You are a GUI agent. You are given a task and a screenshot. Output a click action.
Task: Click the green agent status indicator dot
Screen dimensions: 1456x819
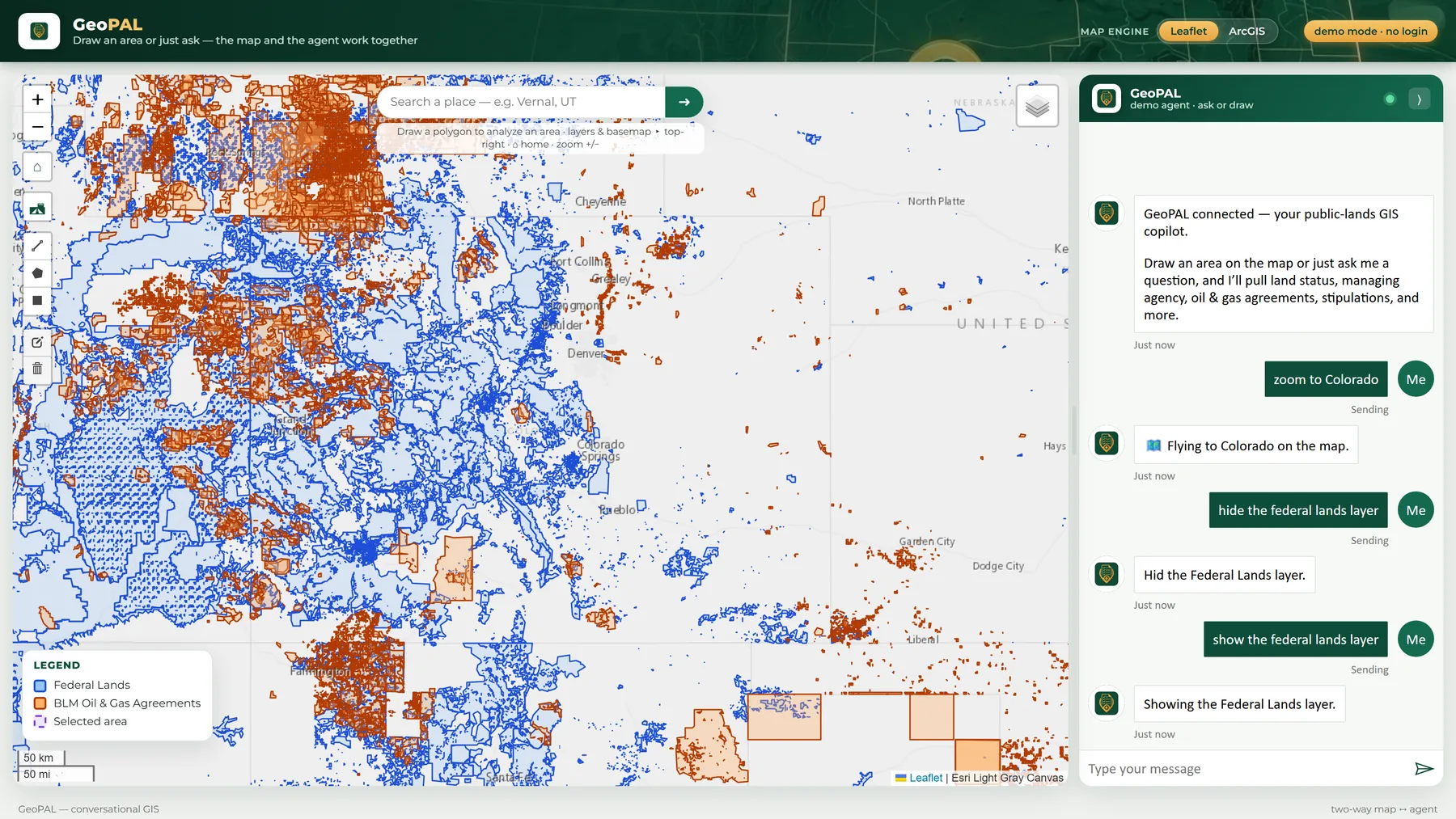(1390, 99)
